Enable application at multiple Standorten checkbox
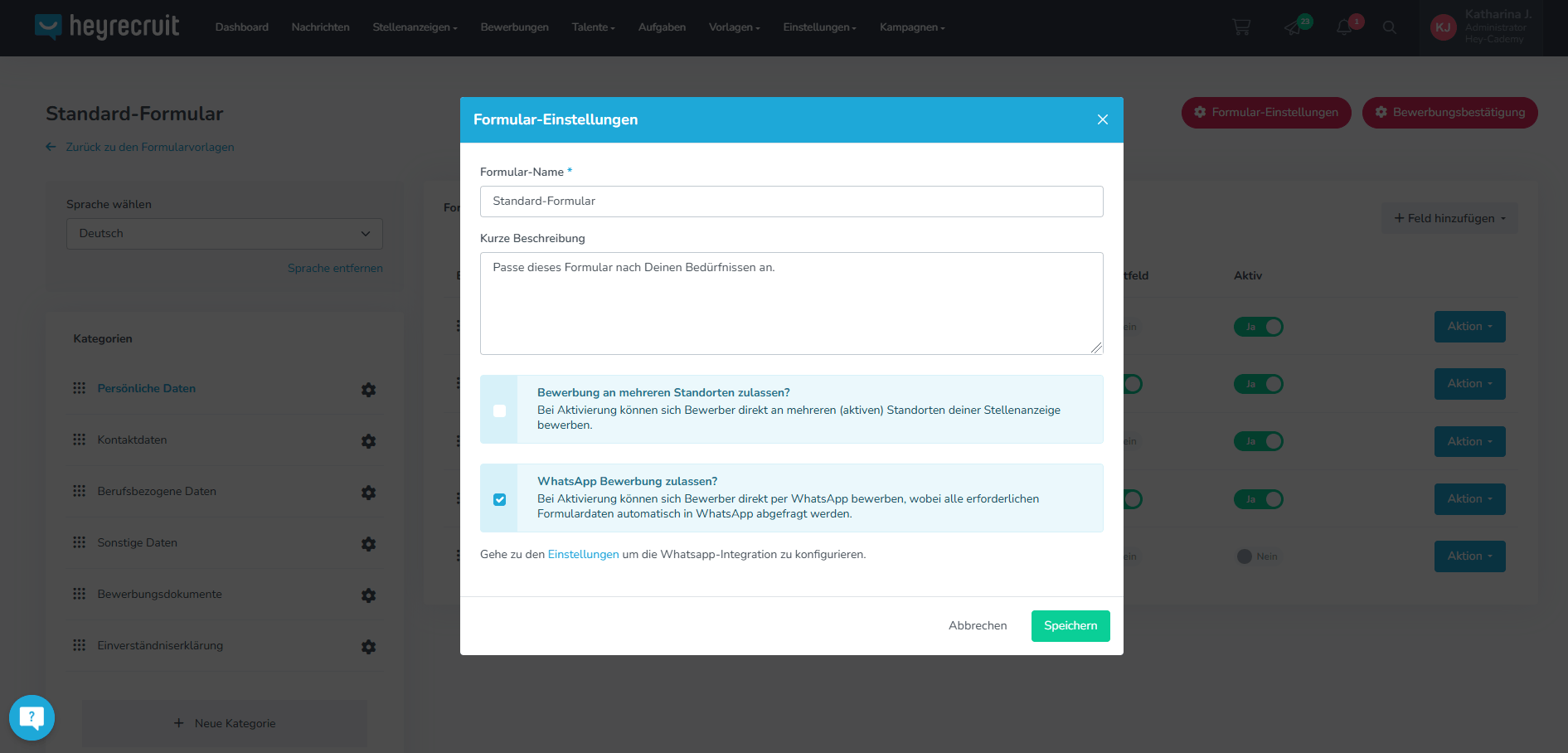The image size is (1568, 753). pyautogui.click(x=499, y=411)
